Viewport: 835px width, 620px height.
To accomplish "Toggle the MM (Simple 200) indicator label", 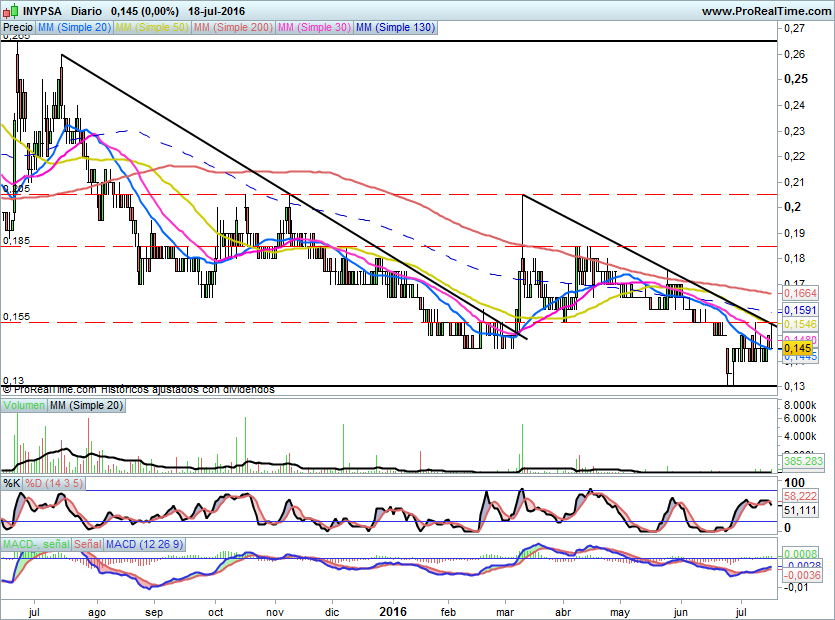I will tap(233, 28).
